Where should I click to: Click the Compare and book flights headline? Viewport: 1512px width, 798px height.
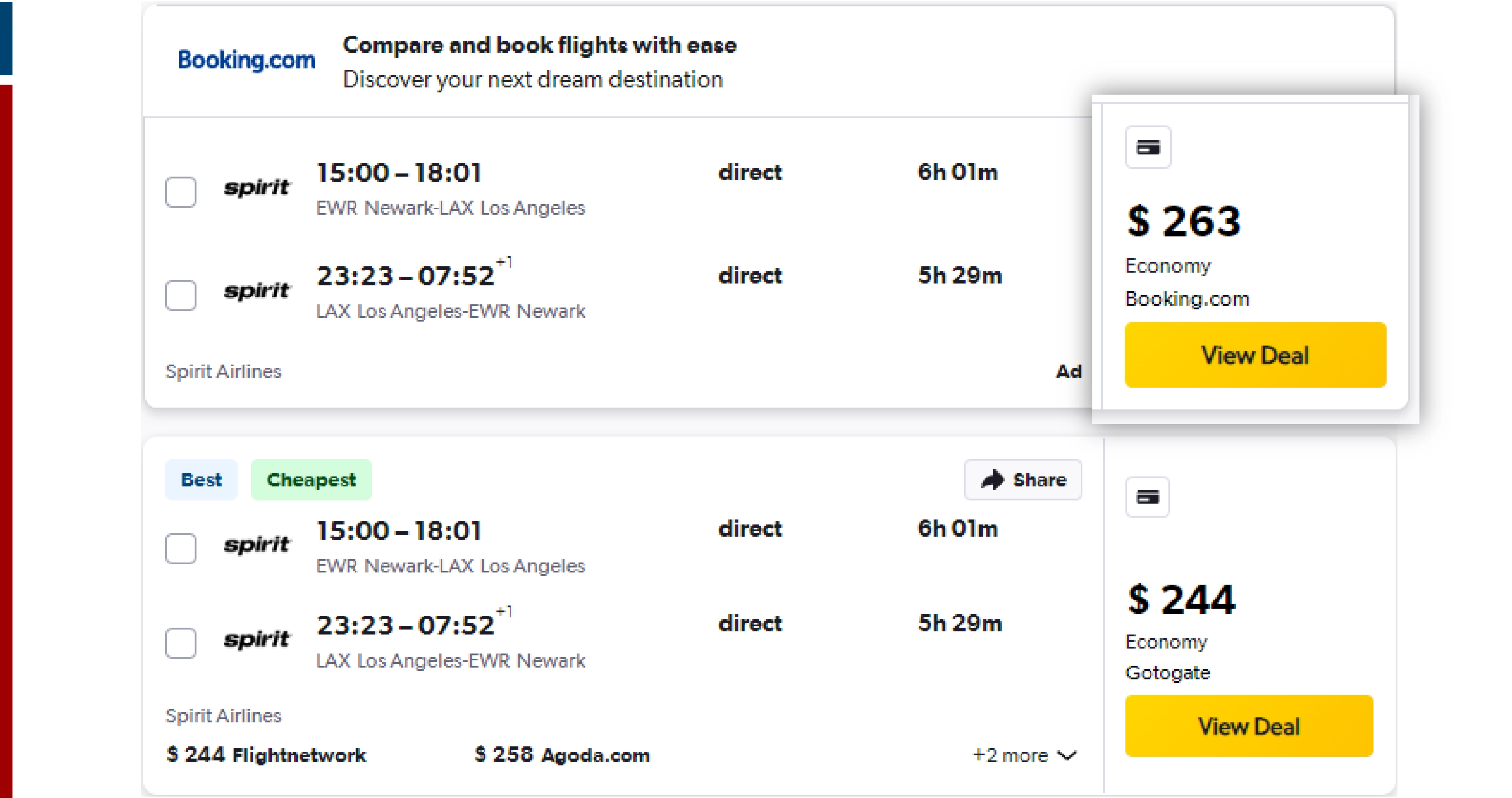pyautogui.click(x=540, y=45)
